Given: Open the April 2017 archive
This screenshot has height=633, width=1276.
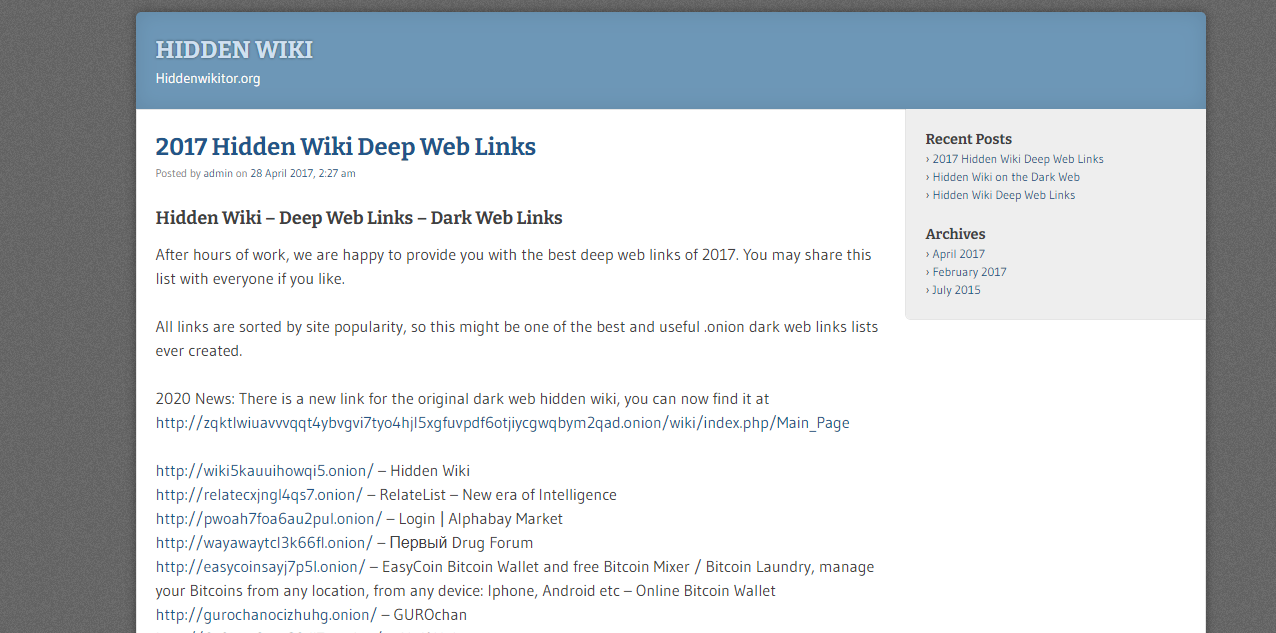Looking at the screenshot, I should tap(958, 254).
